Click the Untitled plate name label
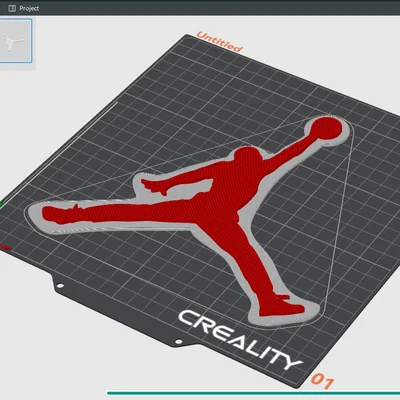Screen dimensions: 400x400 (219, 42)
